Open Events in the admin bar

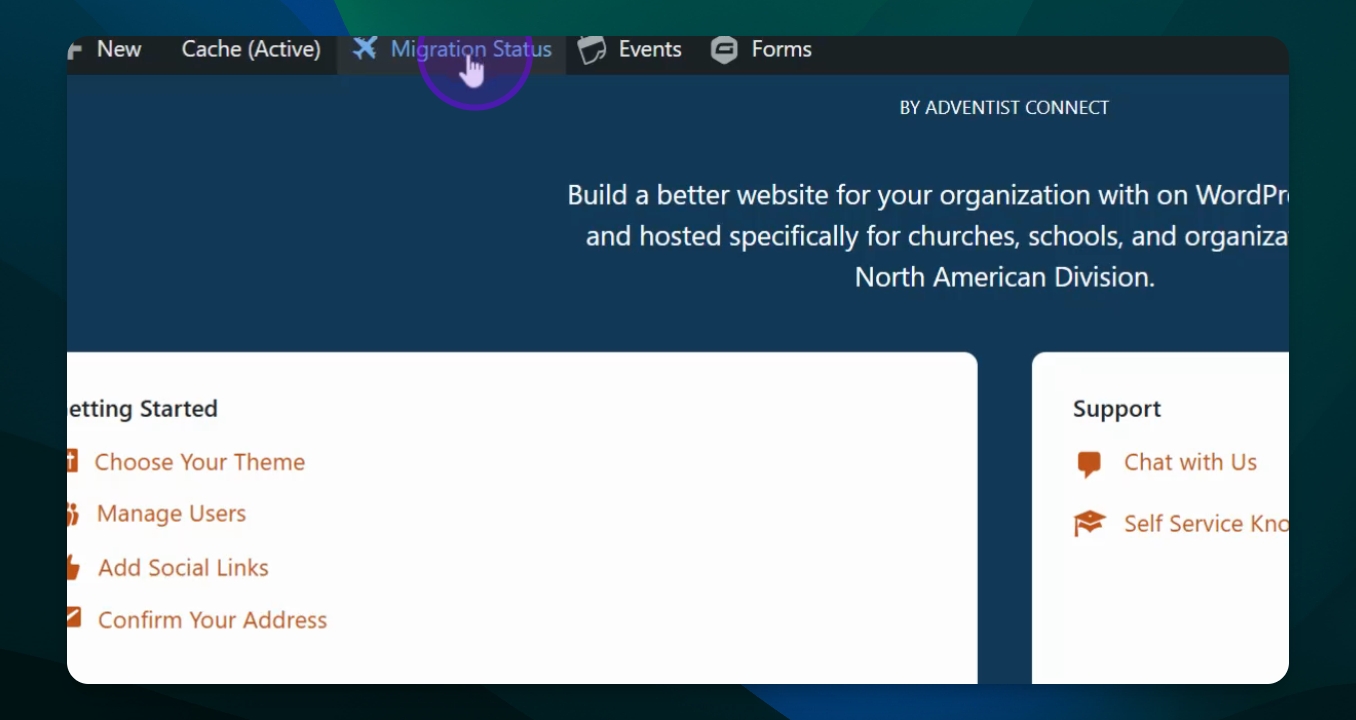(650, 49)
